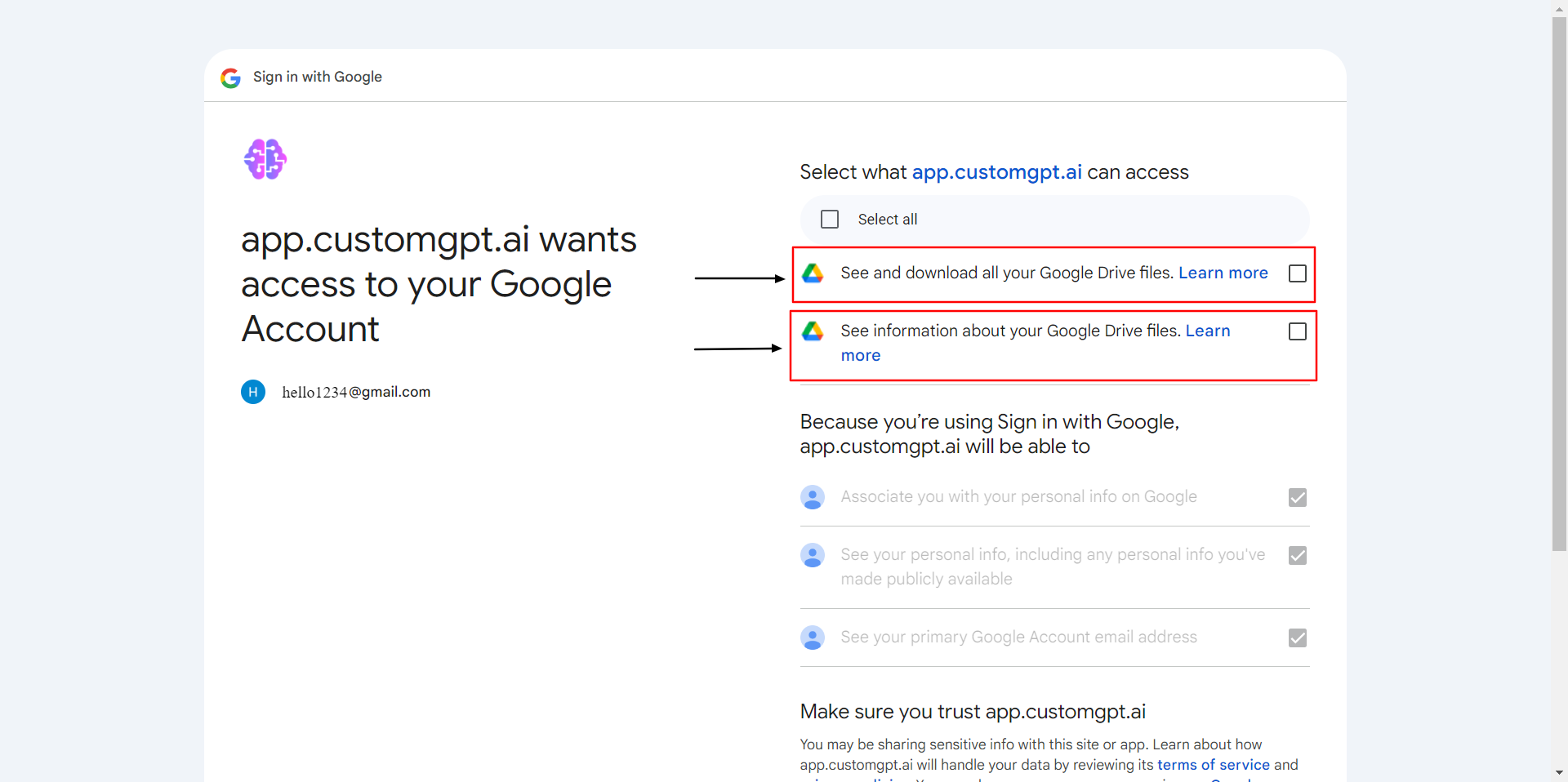Screen dimensions: 1568x782
Task: Click Drive icon beside 'See information about' permission
Action: 813,331
